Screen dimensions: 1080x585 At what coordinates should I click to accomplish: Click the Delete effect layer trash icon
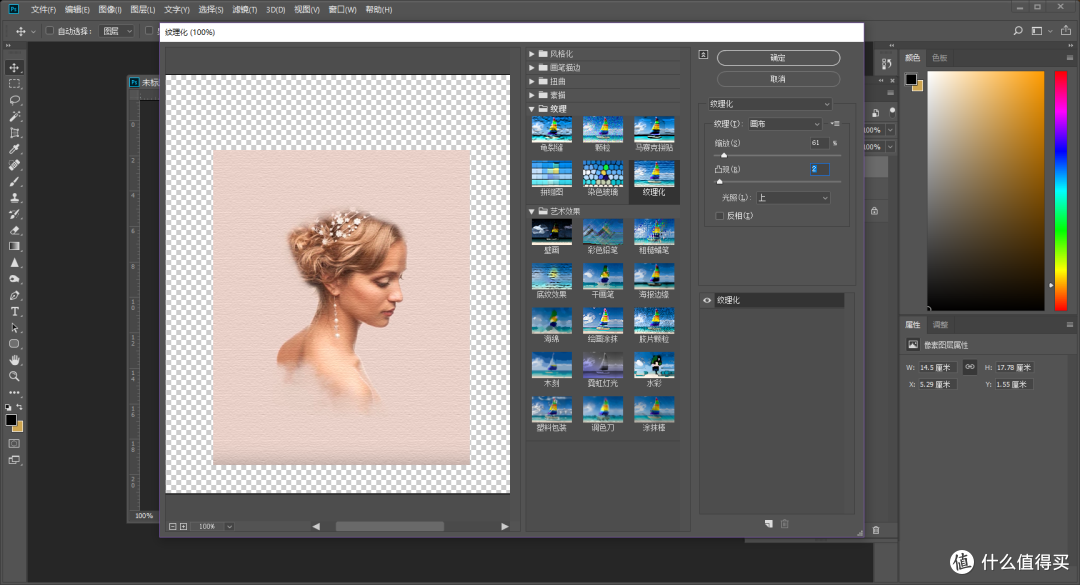(x=784, y=523)
